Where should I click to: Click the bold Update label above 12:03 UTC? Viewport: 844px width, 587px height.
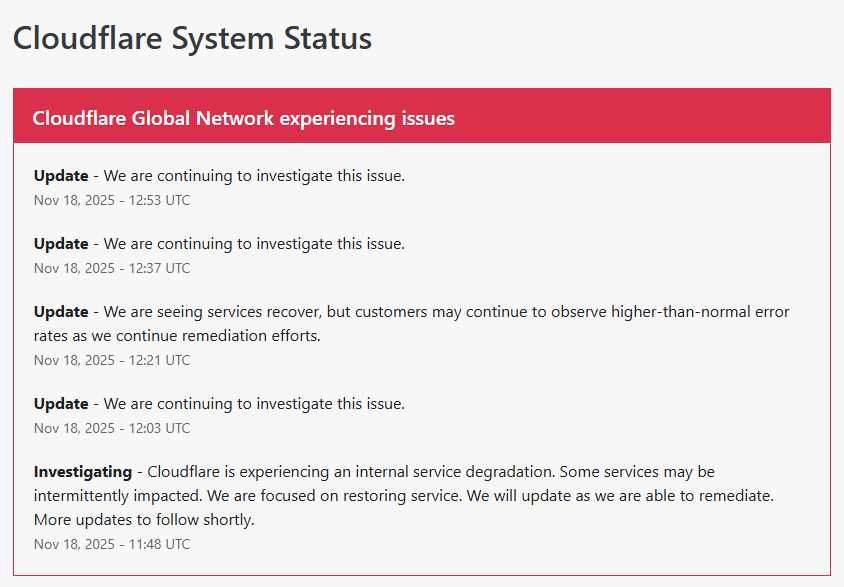click(x=61, y=404)
